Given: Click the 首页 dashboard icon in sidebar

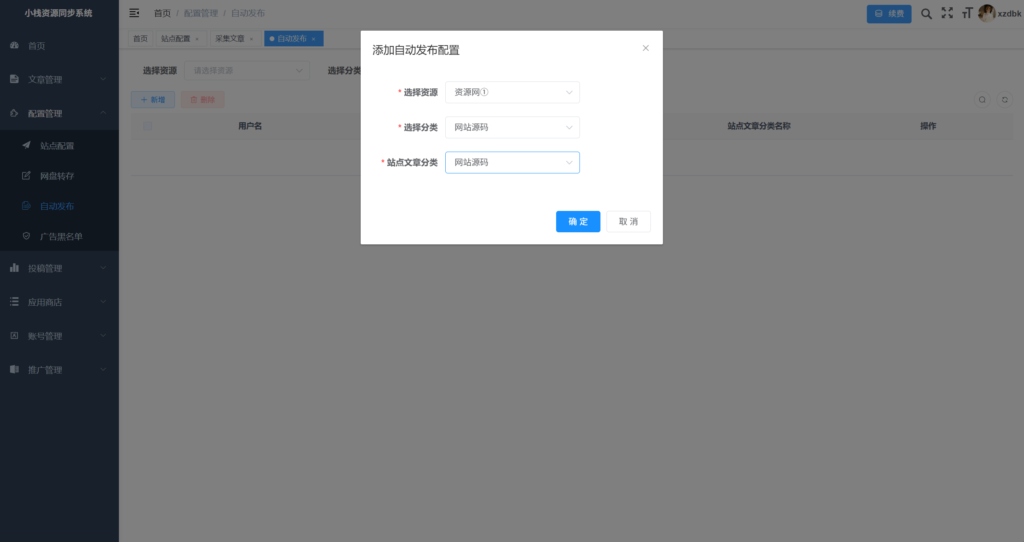Looking at the screenshot, I should point(14,45).
